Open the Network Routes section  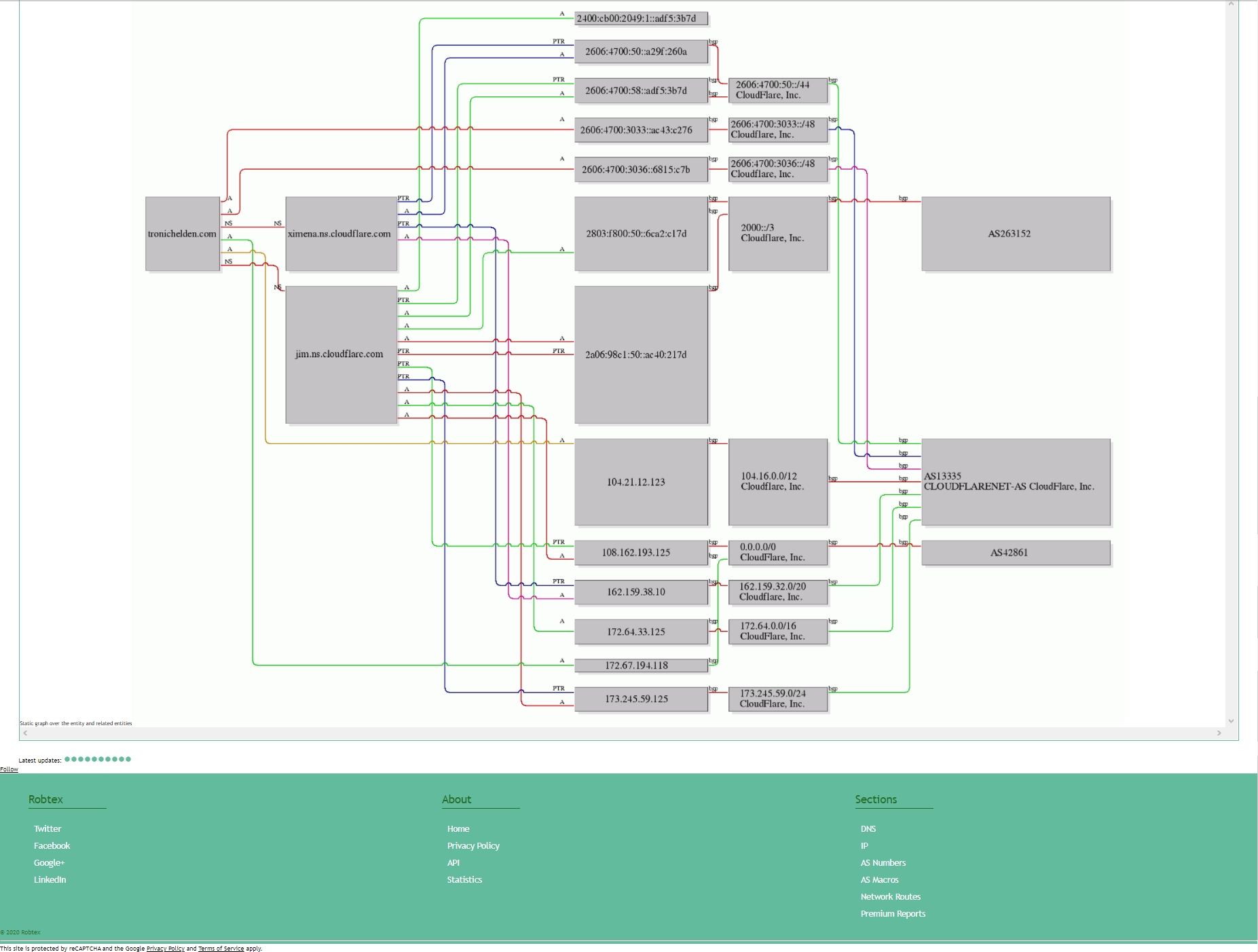(890, 897)
